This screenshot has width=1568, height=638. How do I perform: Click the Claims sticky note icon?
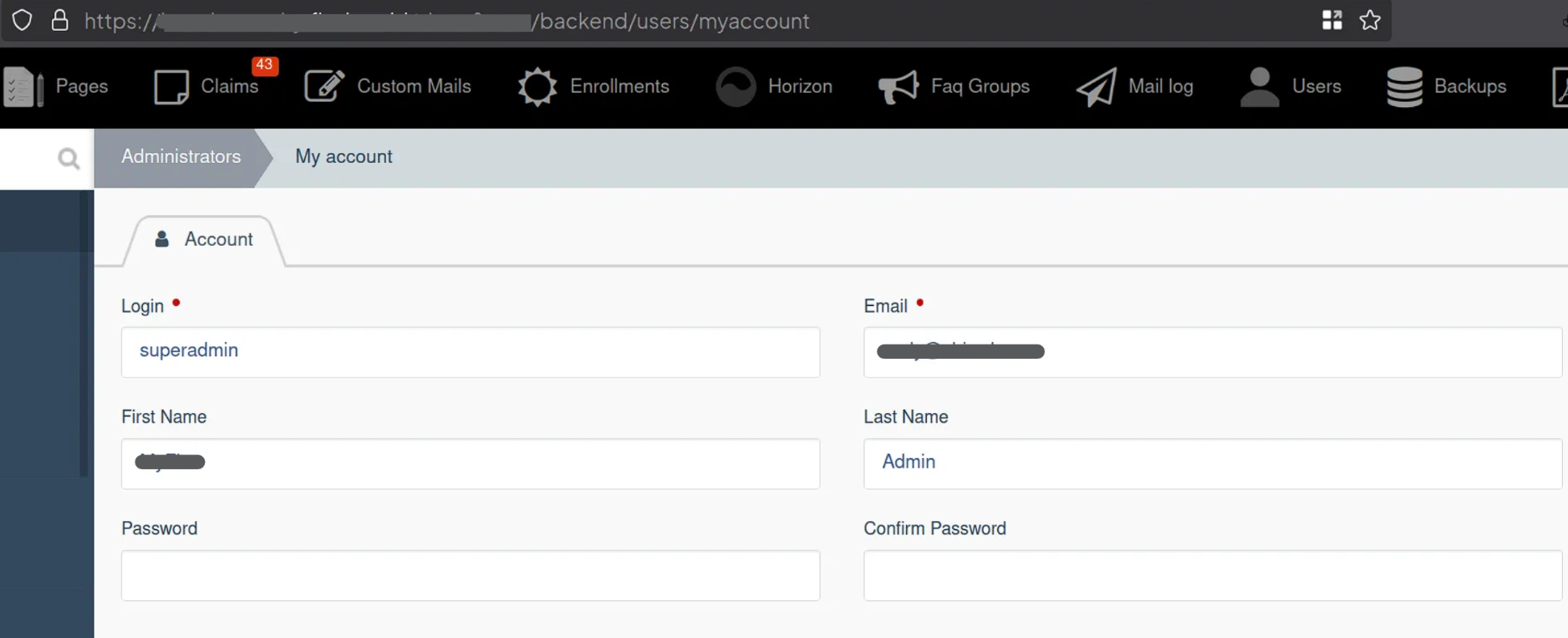[x=171, y=87]
